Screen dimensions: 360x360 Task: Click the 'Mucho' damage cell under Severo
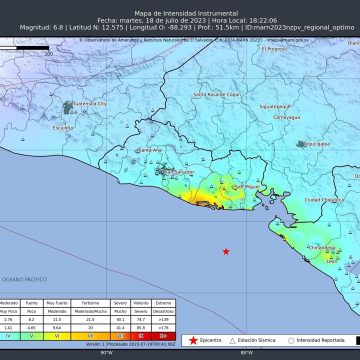click(x=120, y=311)
